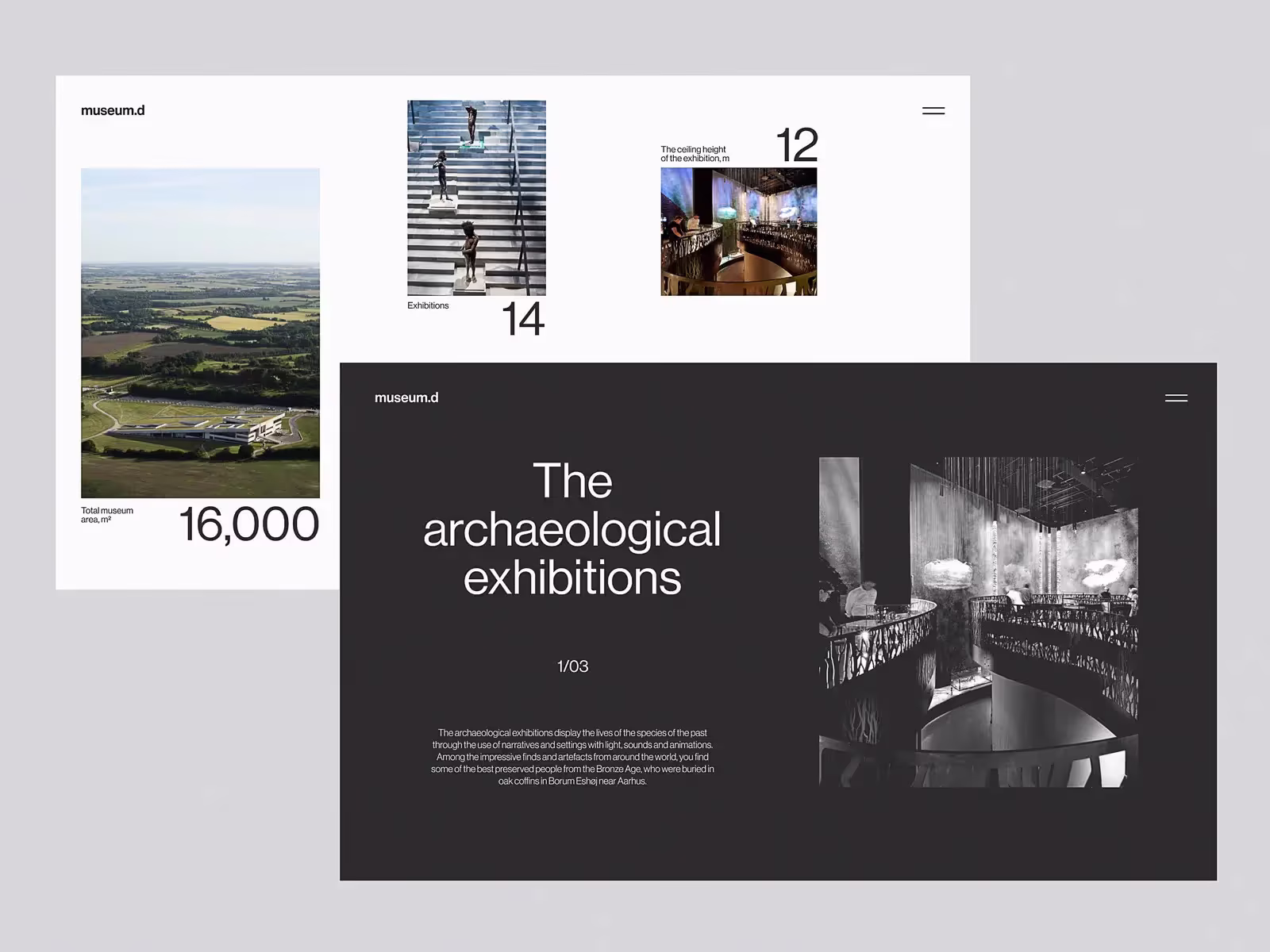Click the number 12 ceiling height figure
Viewport: 1270px width, 952px height.
(x=795, y=145)
